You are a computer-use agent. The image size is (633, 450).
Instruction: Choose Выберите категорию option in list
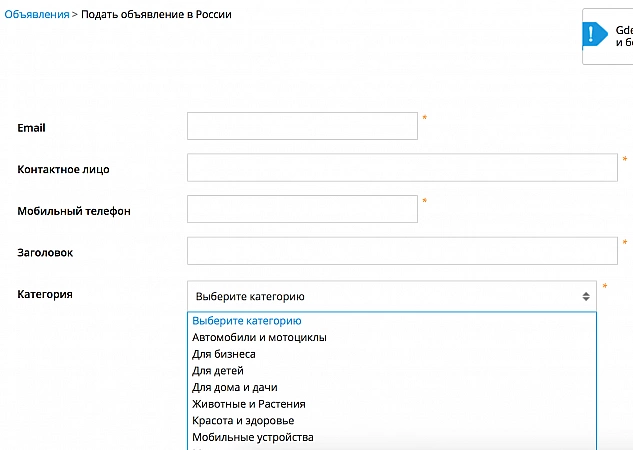click(x=247, y=321)
